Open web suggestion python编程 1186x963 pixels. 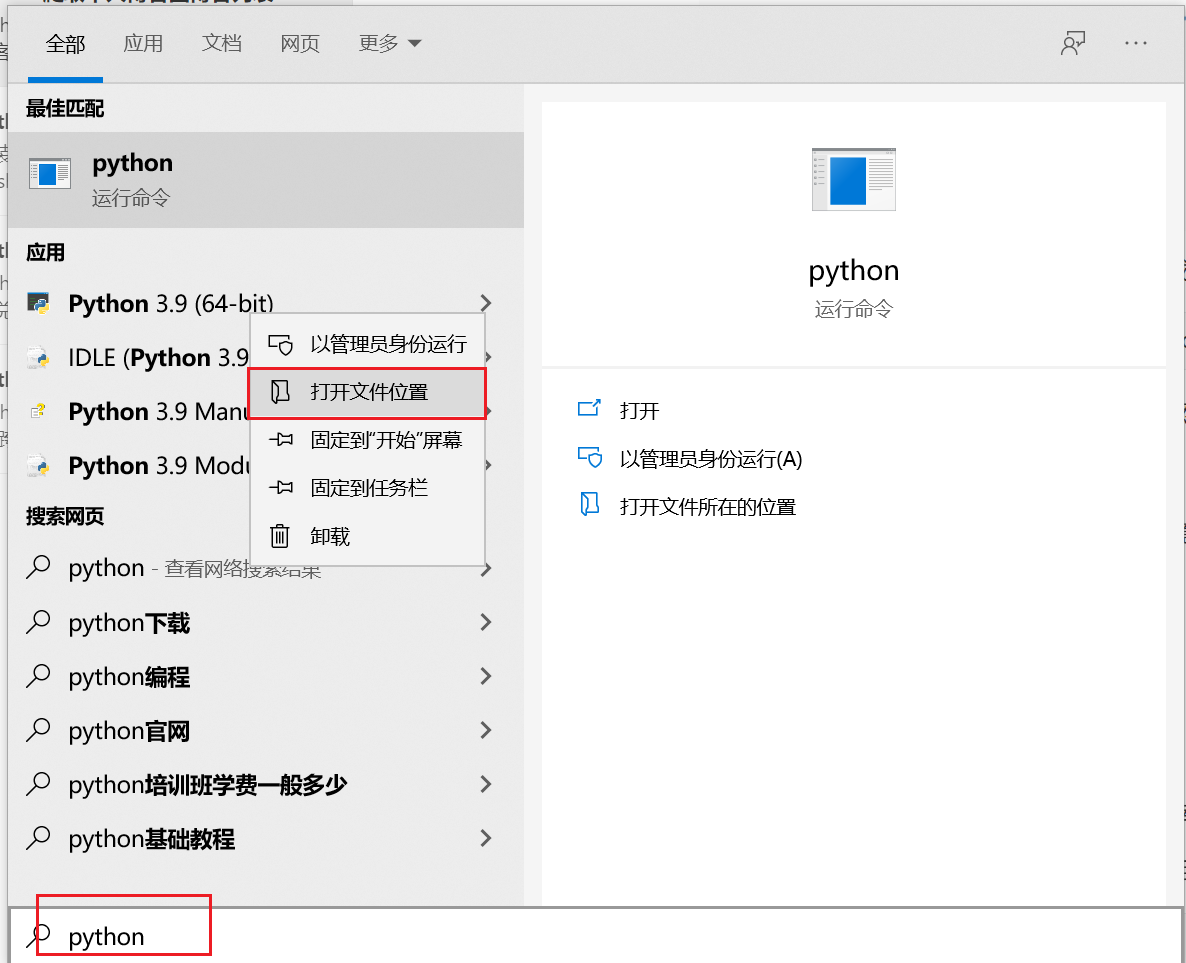(129, 677)
